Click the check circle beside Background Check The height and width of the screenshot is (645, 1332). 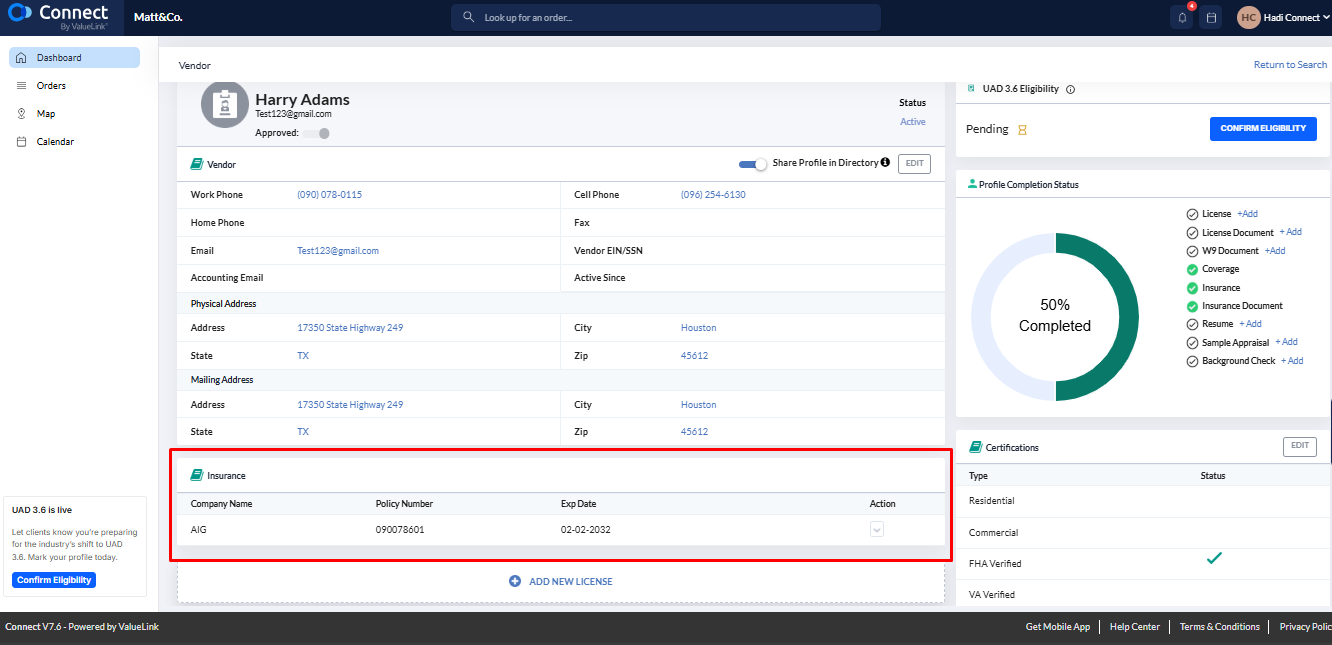pos(1192,361)
